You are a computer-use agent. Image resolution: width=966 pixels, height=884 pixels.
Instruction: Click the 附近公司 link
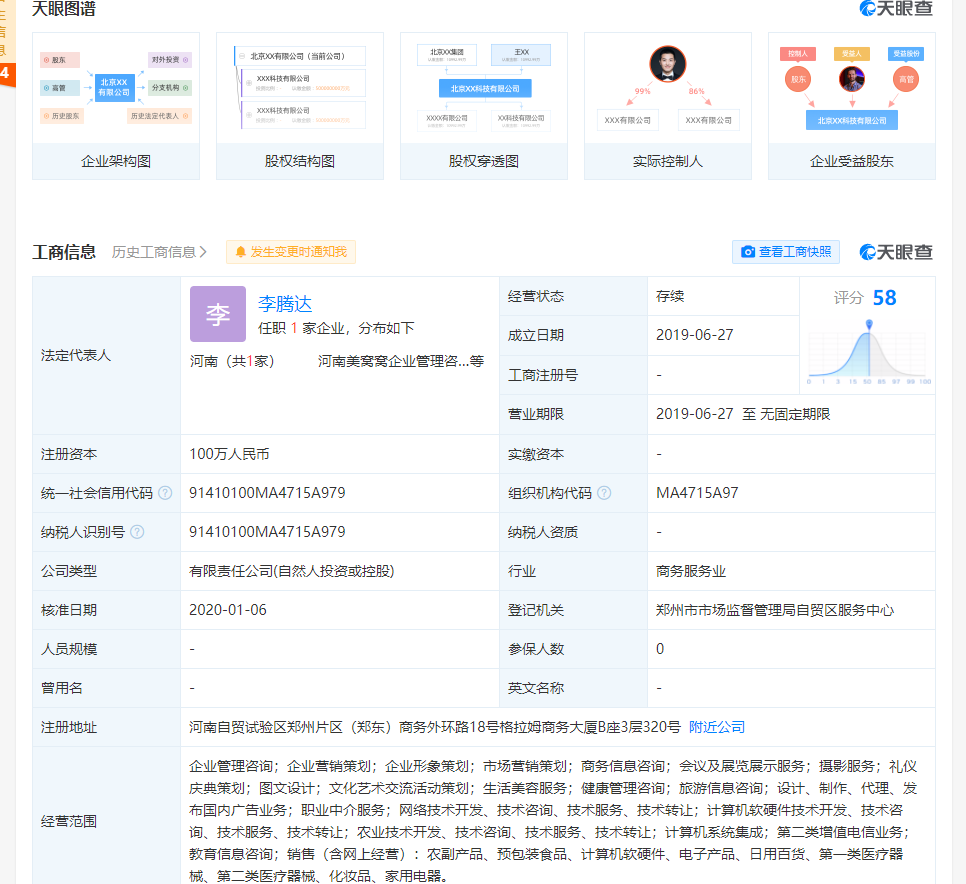pyautogui.click(x=716, y=727)
